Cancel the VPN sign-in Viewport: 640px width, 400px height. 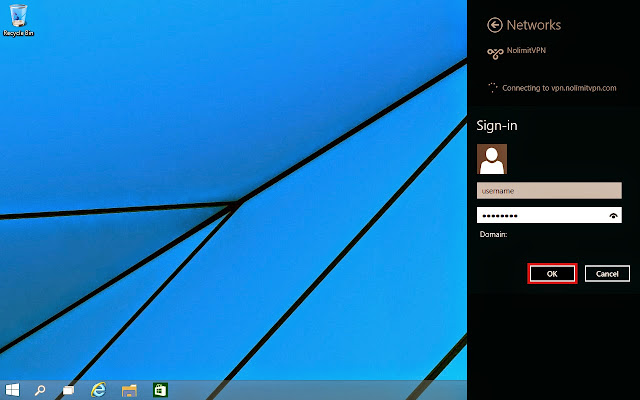607,274
